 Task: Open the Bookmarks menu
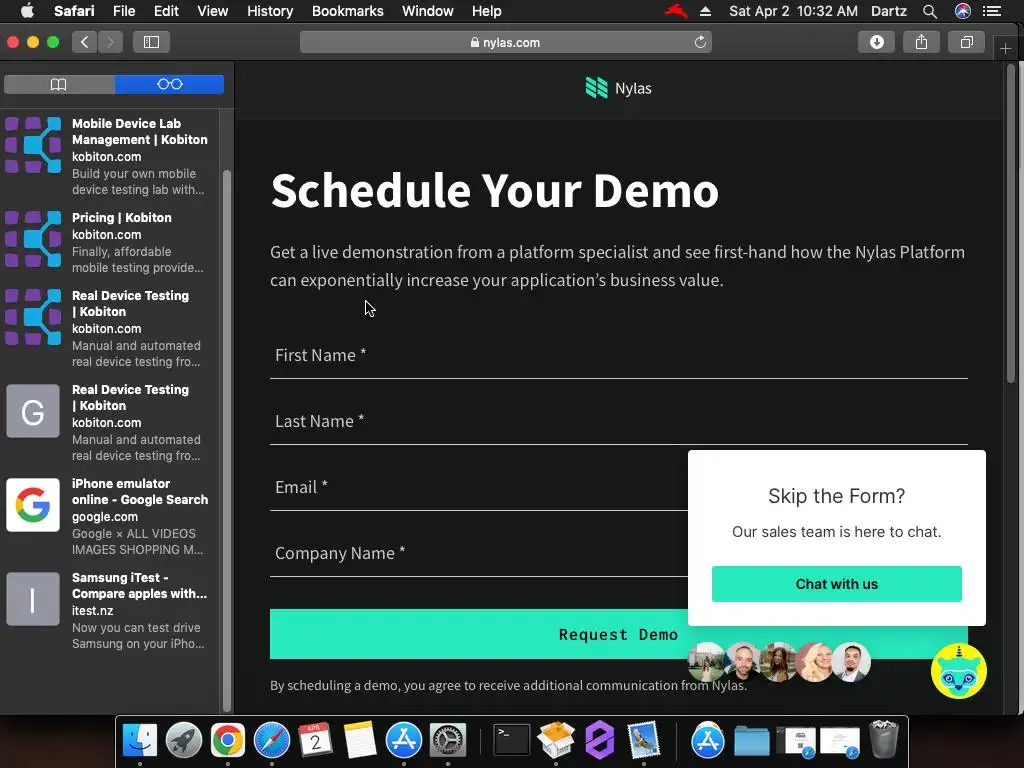tap(347, 11)
